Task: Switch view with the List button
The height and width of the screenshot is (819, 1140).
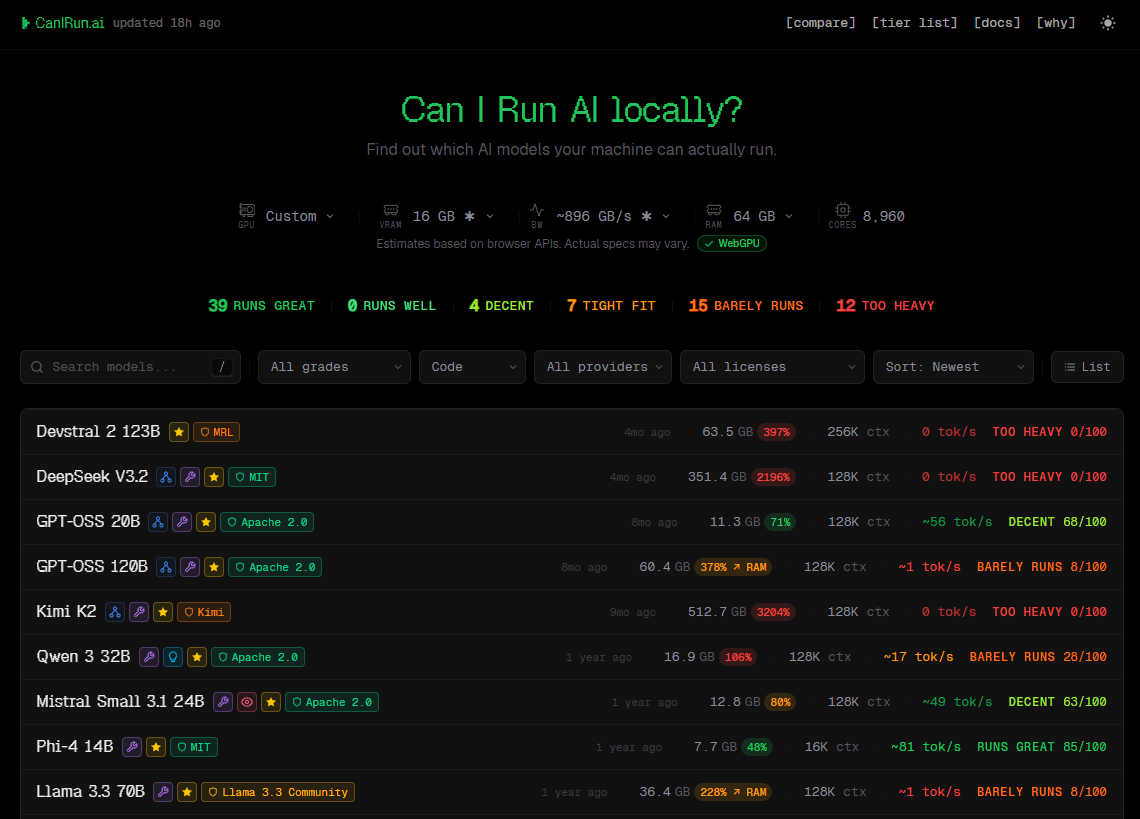Action: click(x=1087, y=367)
